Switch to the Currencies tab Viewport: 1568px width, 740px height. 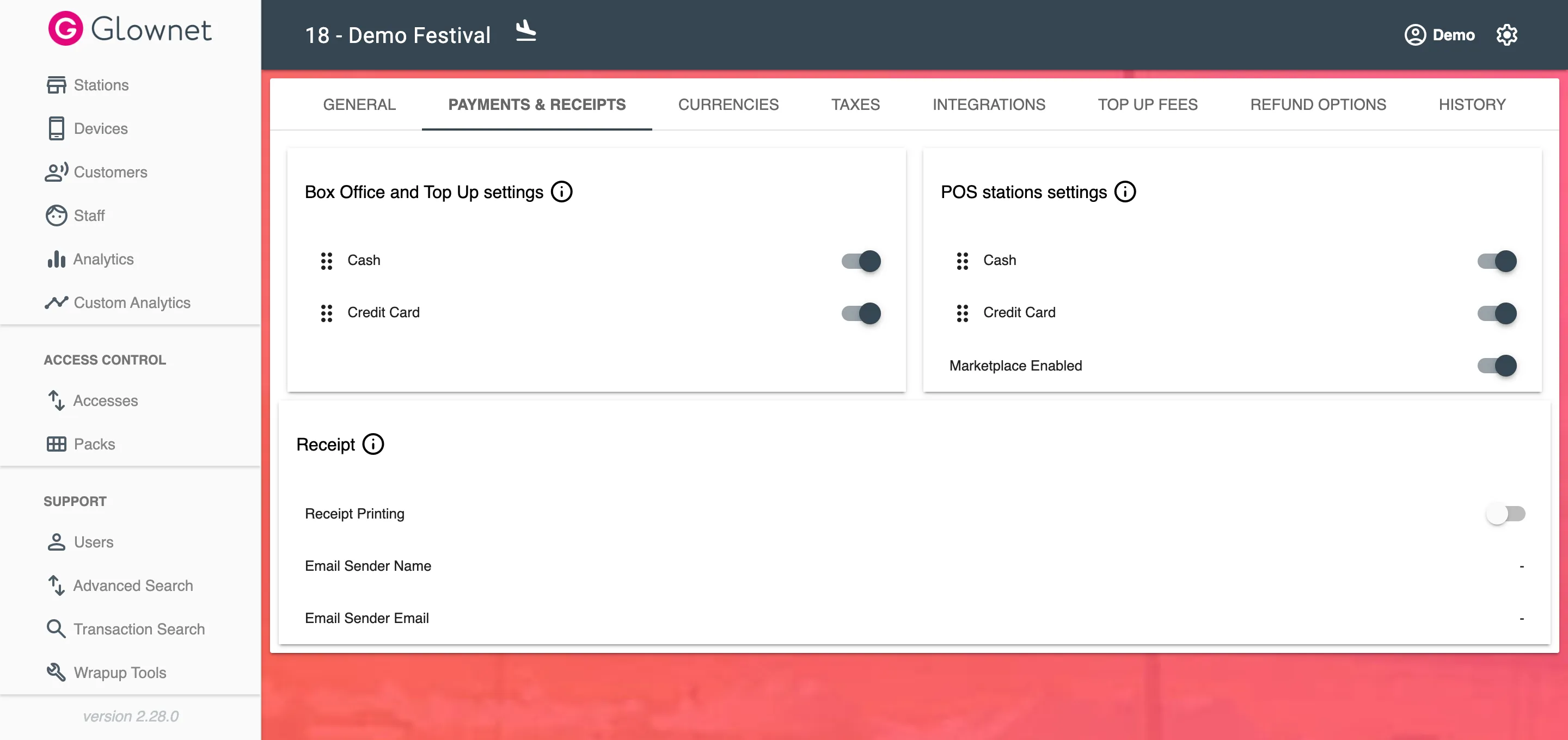coord(728,104)
